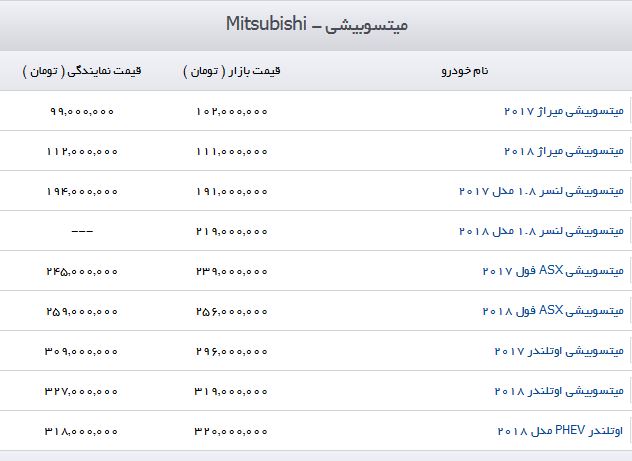Select the 259,000,000 dealer price cell
This screenshot has height=461, width=632.
tap(82, 311)
